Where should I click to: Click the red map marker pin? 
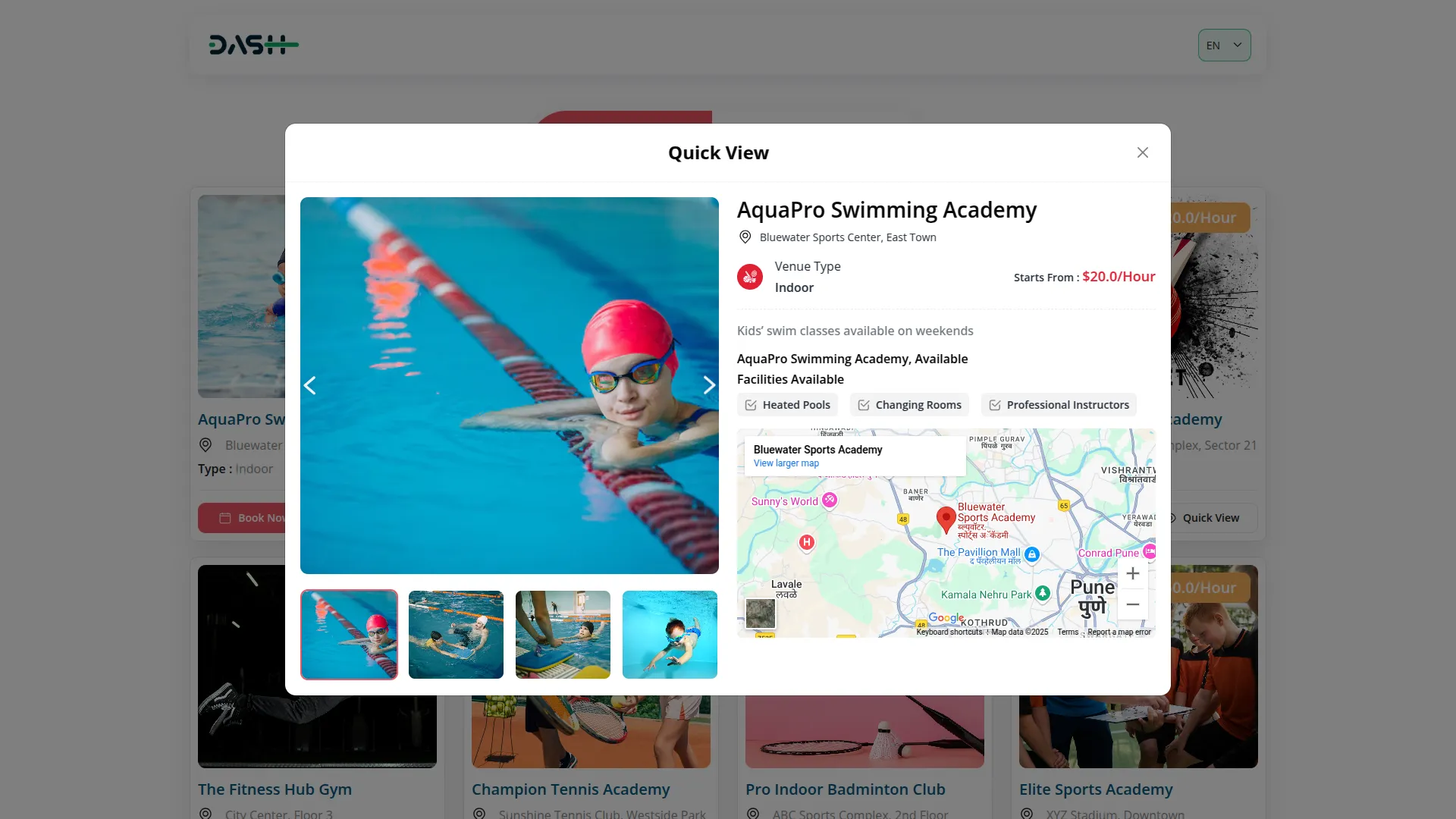click(x=946, y=520)
